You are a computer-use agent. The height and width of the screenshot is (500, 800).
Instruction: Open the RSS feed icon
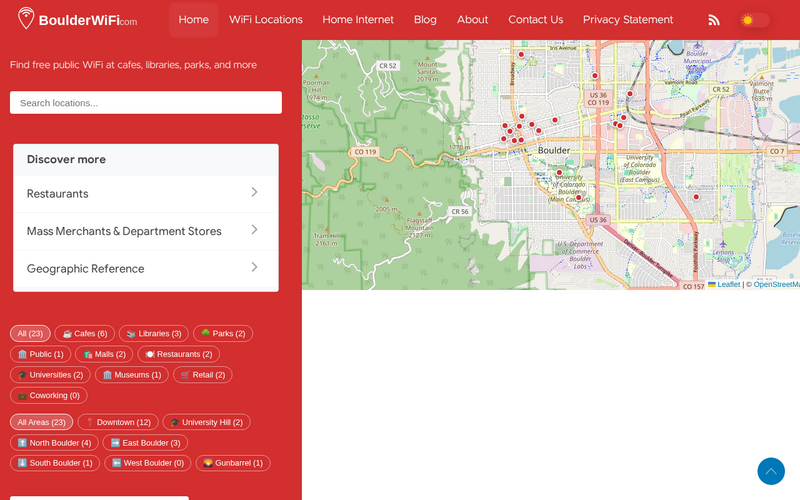click(714, 20)
